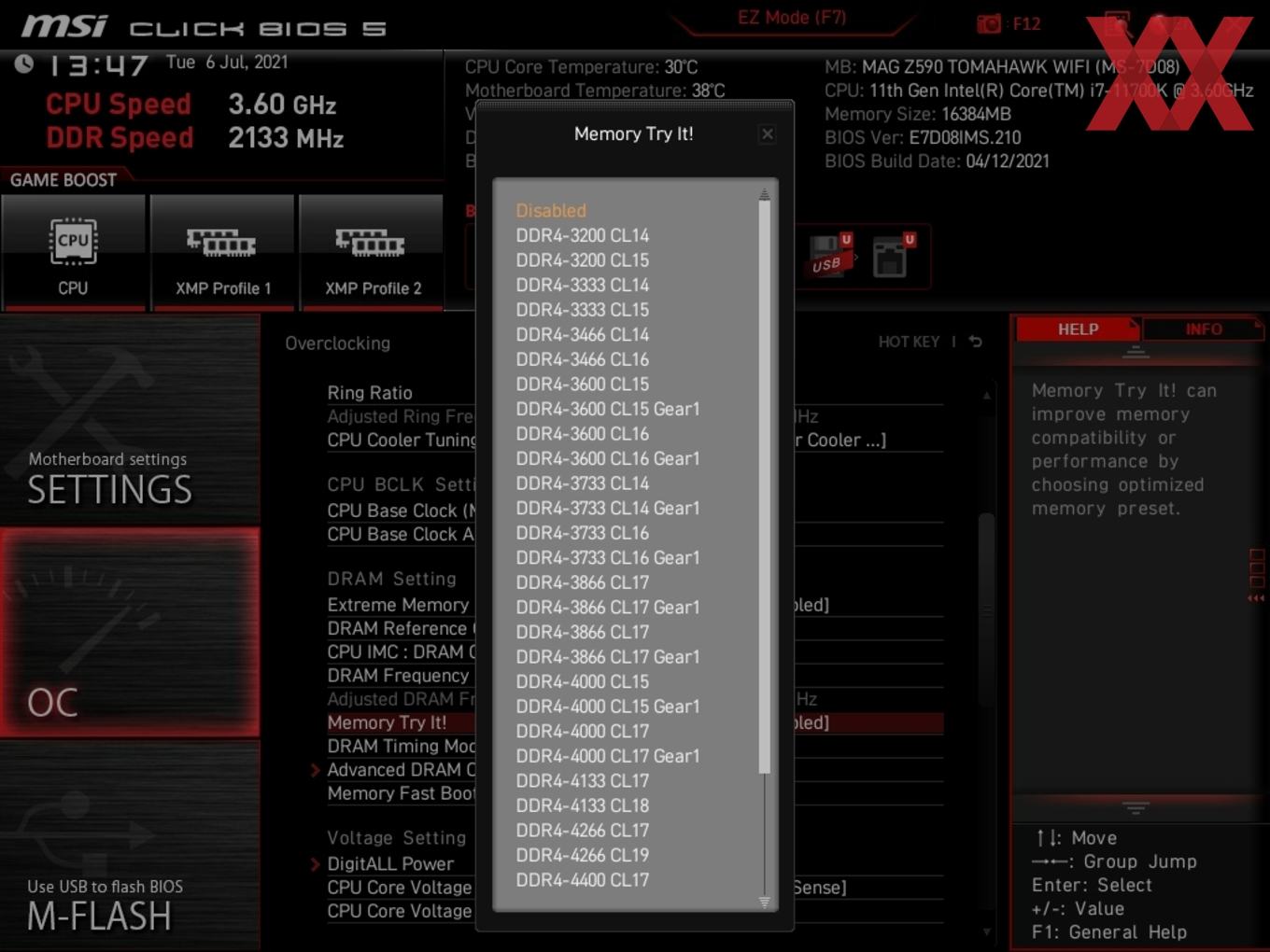Image resolution: width=1270 pixels, height=952 pixels.
Task: Choose the DDR4-4133 CL17 preset
Action: 583,780
